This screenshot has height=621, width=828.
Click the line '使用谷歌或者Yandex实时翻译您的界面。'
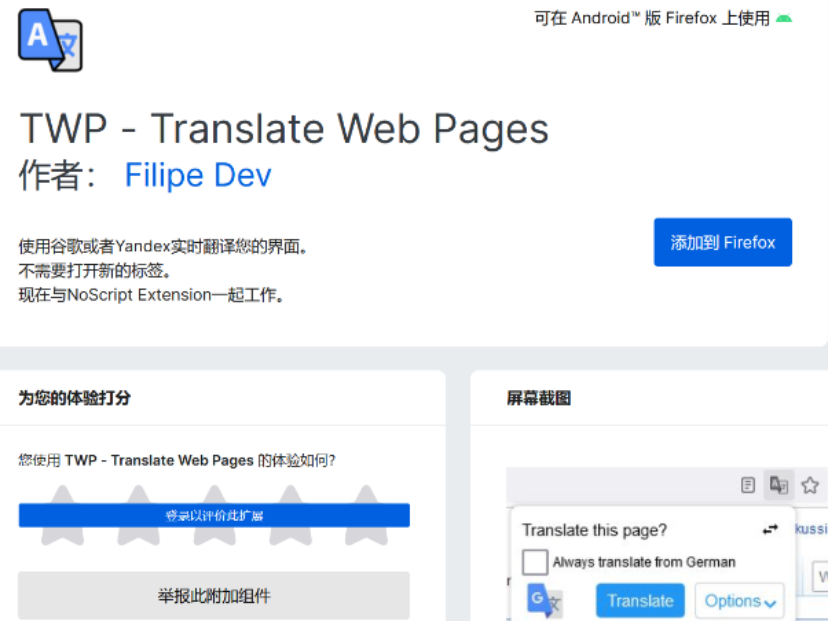click(163, 247)
